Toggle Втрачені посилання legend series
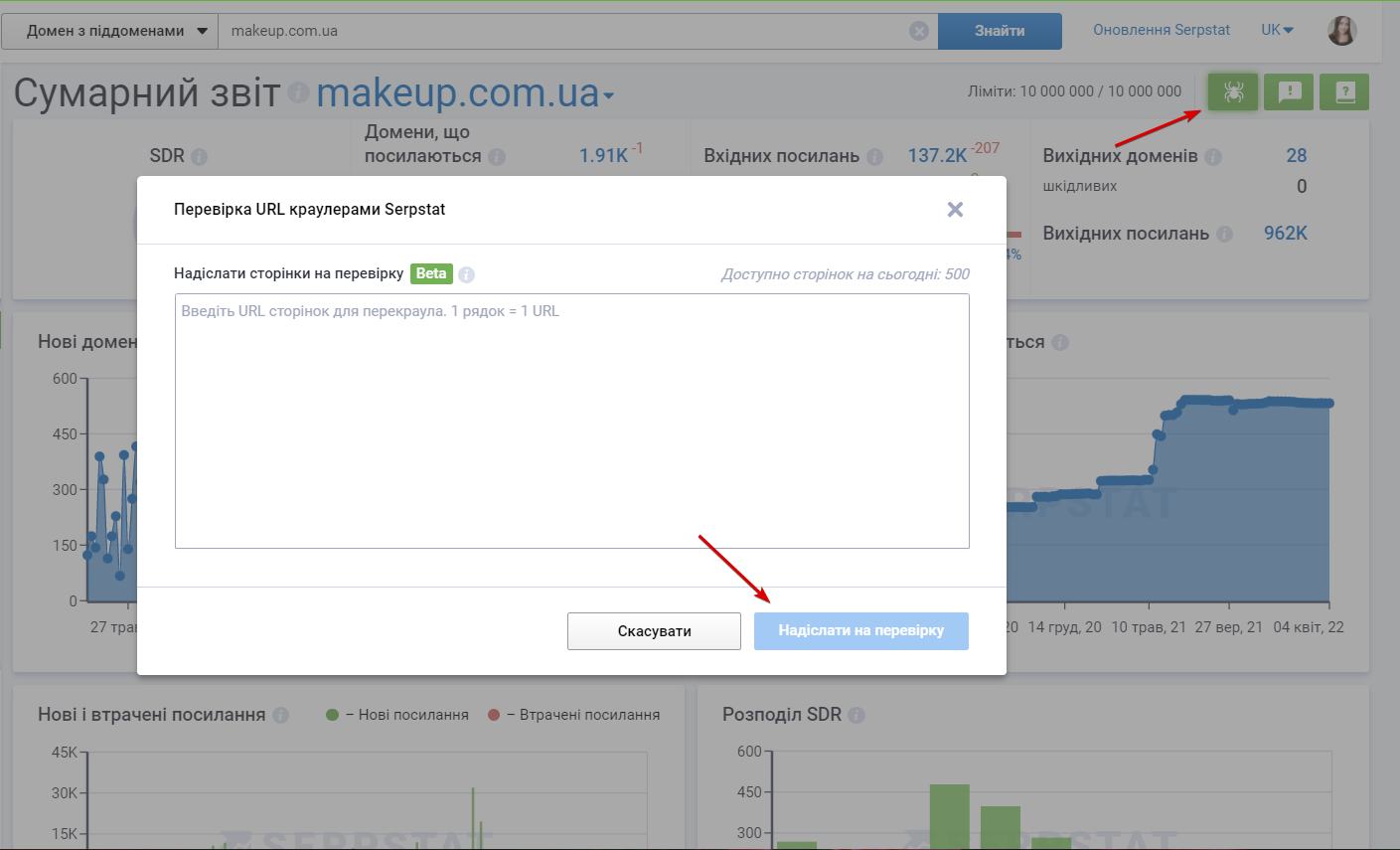The height and width of the screenshot is (850, 1400). [x=575, y=715]
